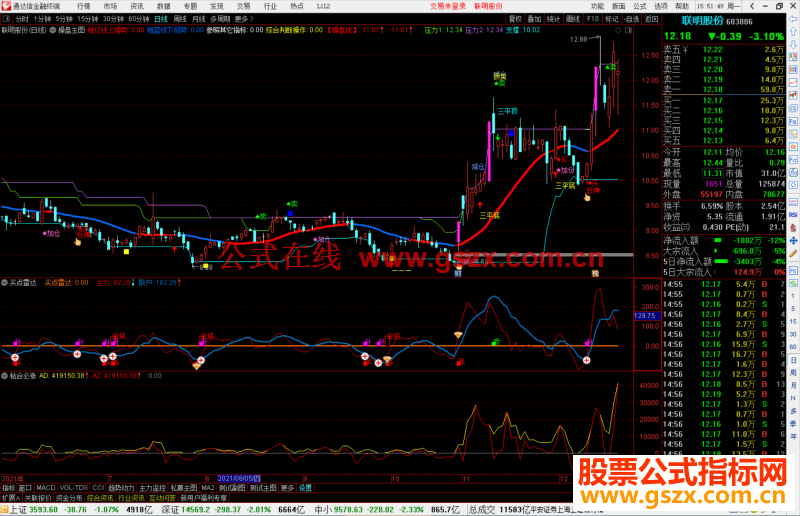Click the 129.75 value marker on indicator axis

647,316
